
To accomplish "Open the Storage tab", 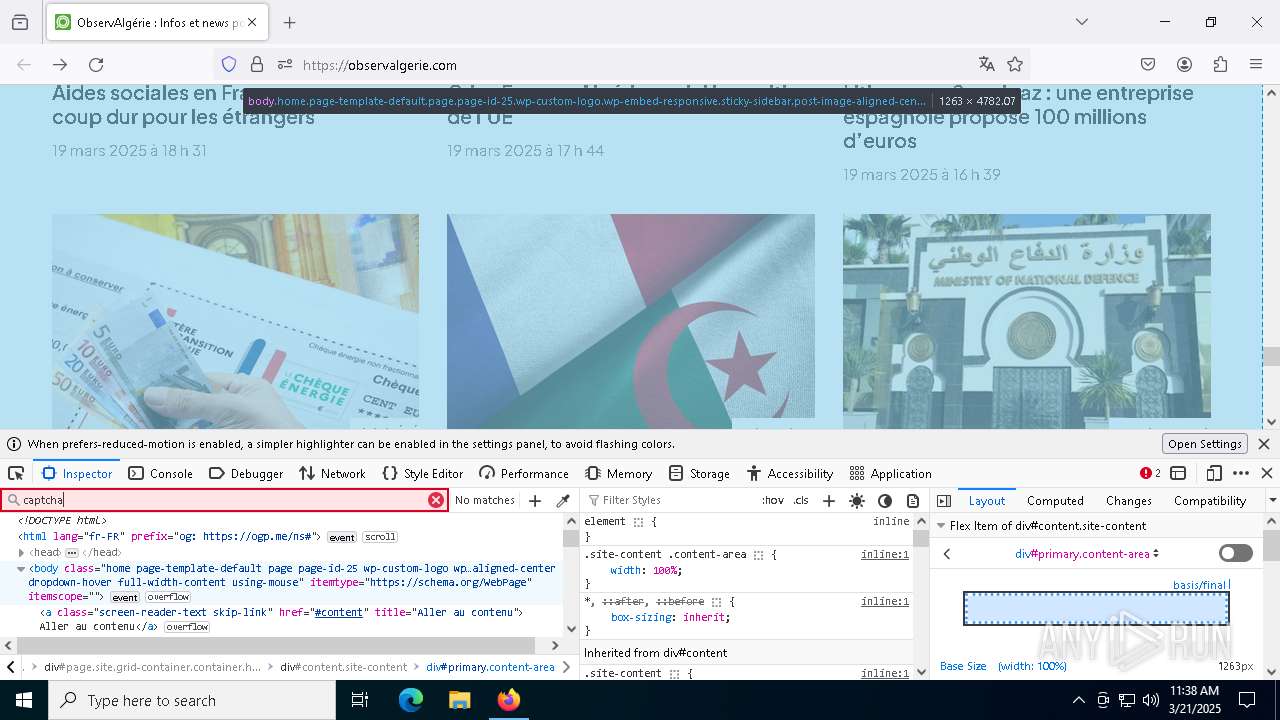I will [x=699, y=473].
